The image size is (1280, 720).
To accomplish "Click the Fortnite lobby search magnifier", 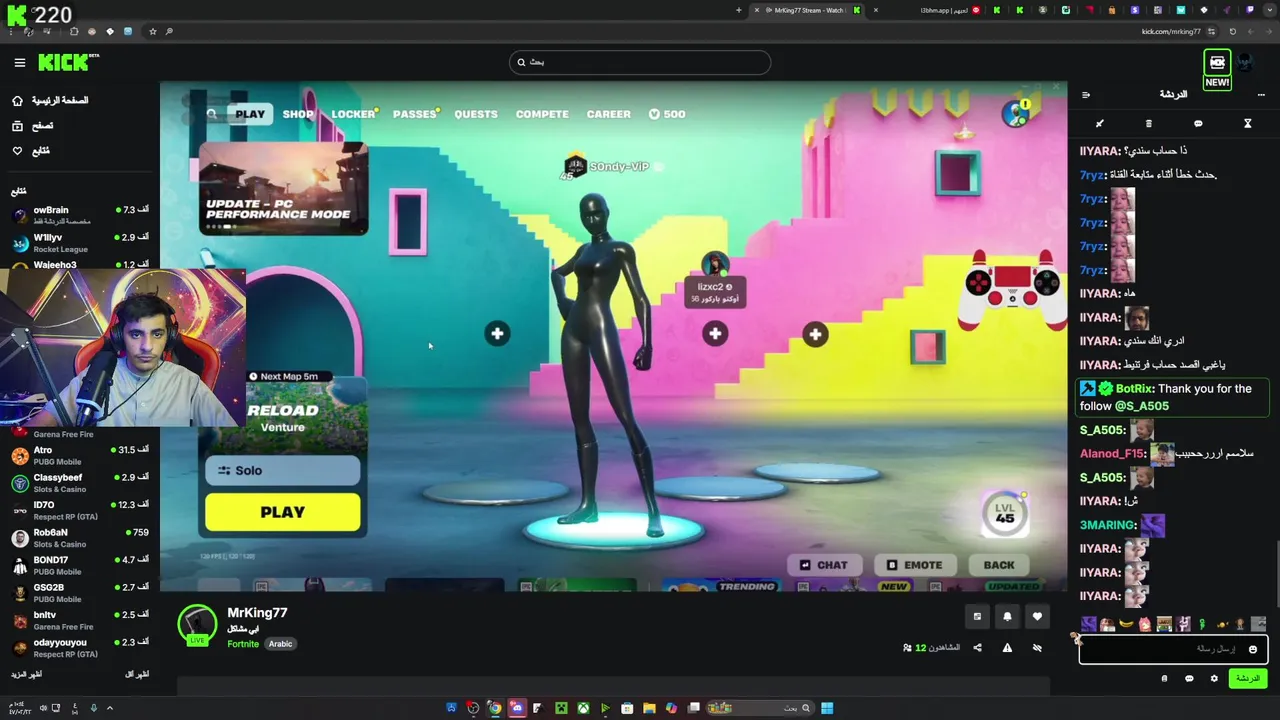I will point(211,114).
